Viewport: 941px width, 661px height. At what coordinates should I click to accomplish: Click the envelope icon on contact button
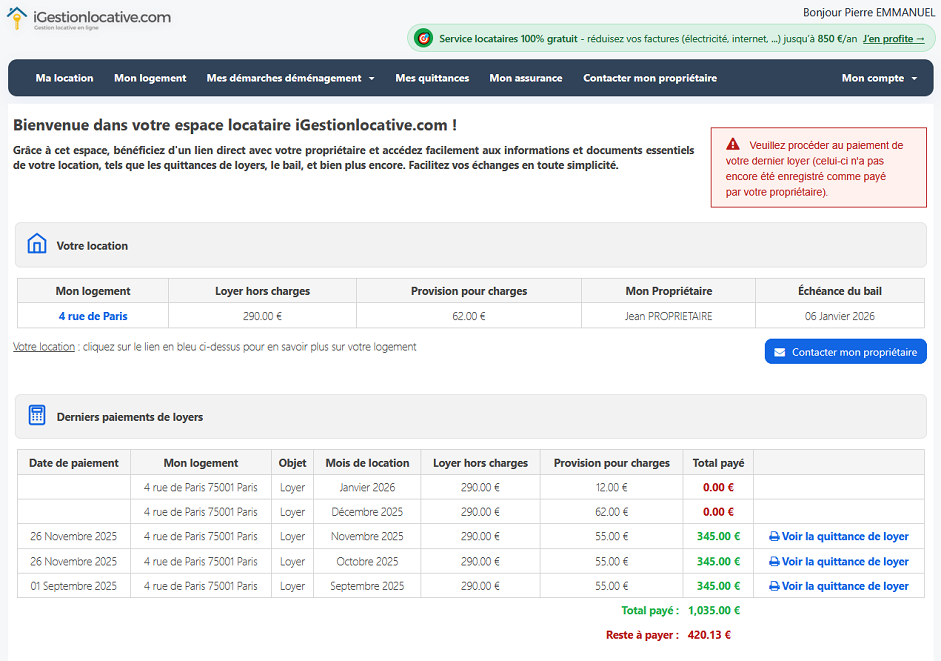(x=780, y=352)
